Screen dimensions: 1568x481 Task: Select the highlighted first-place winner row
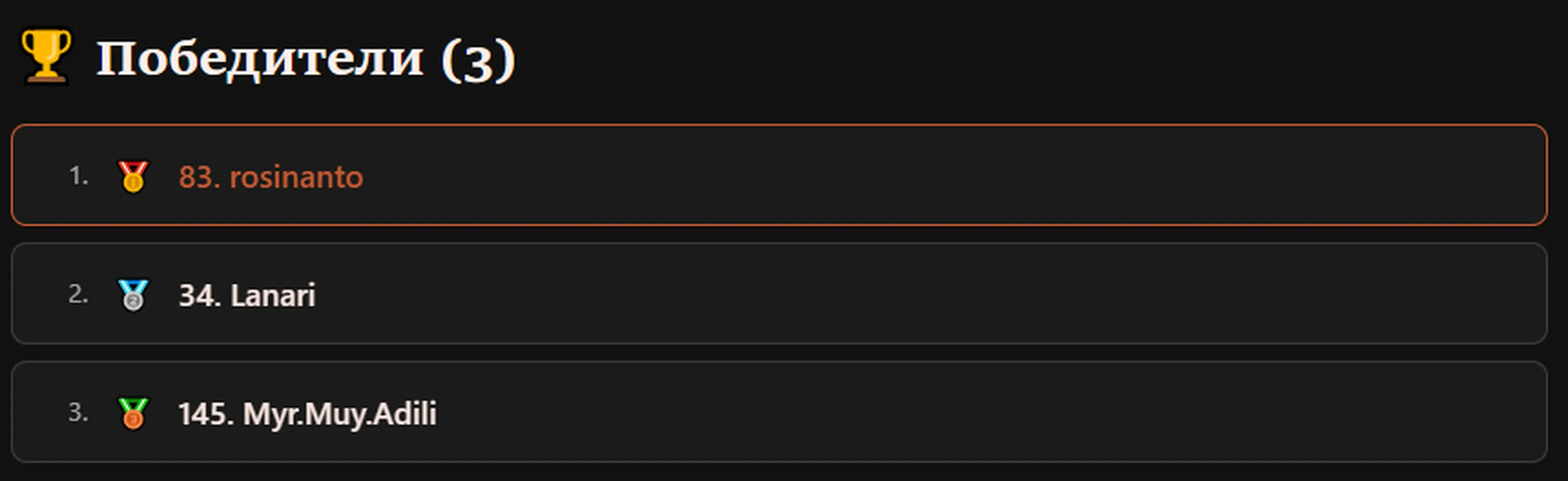[779, 175]
